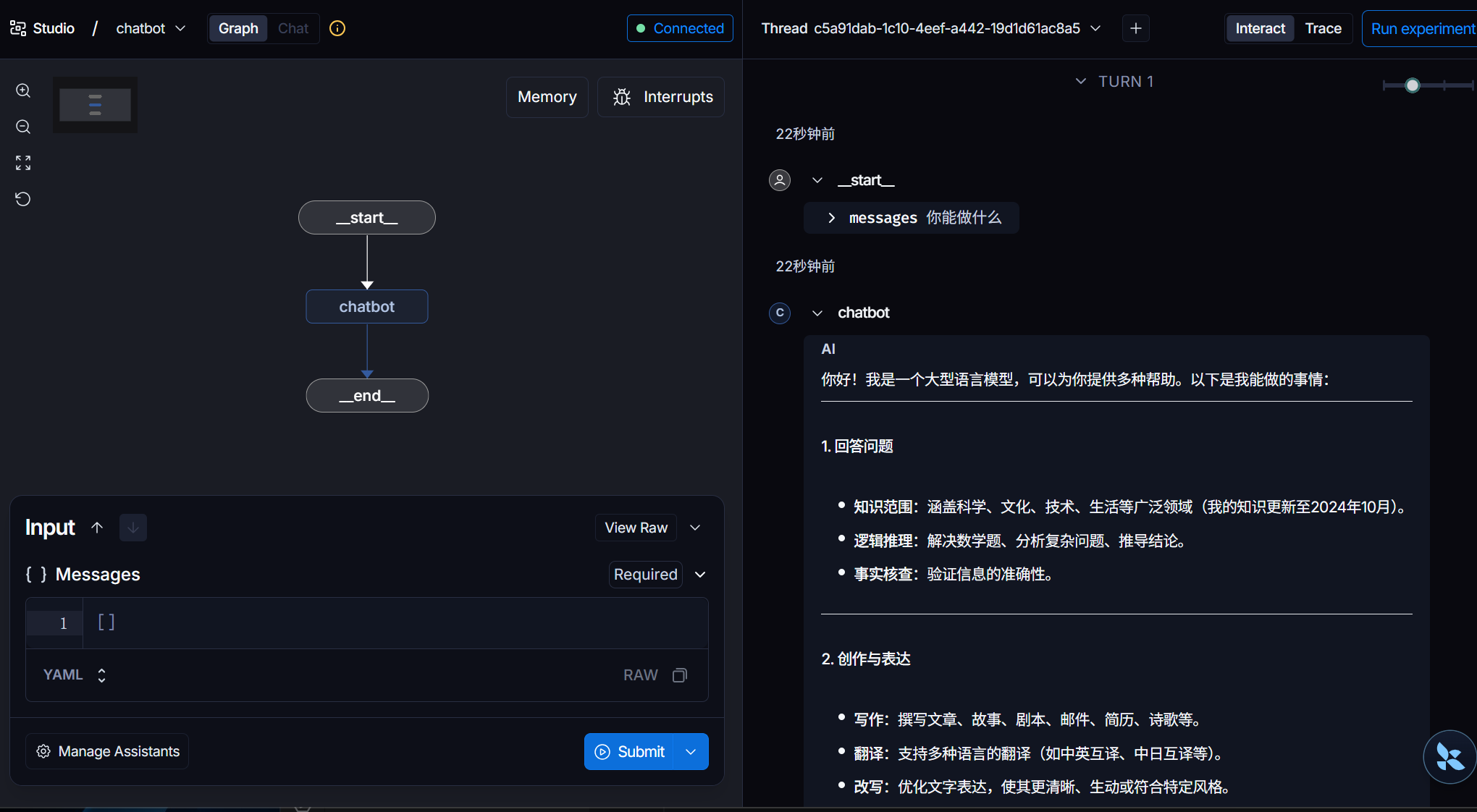Open the floating assistant bird icon
This screenshot has height=812, width=1477.
(1449, 757)
